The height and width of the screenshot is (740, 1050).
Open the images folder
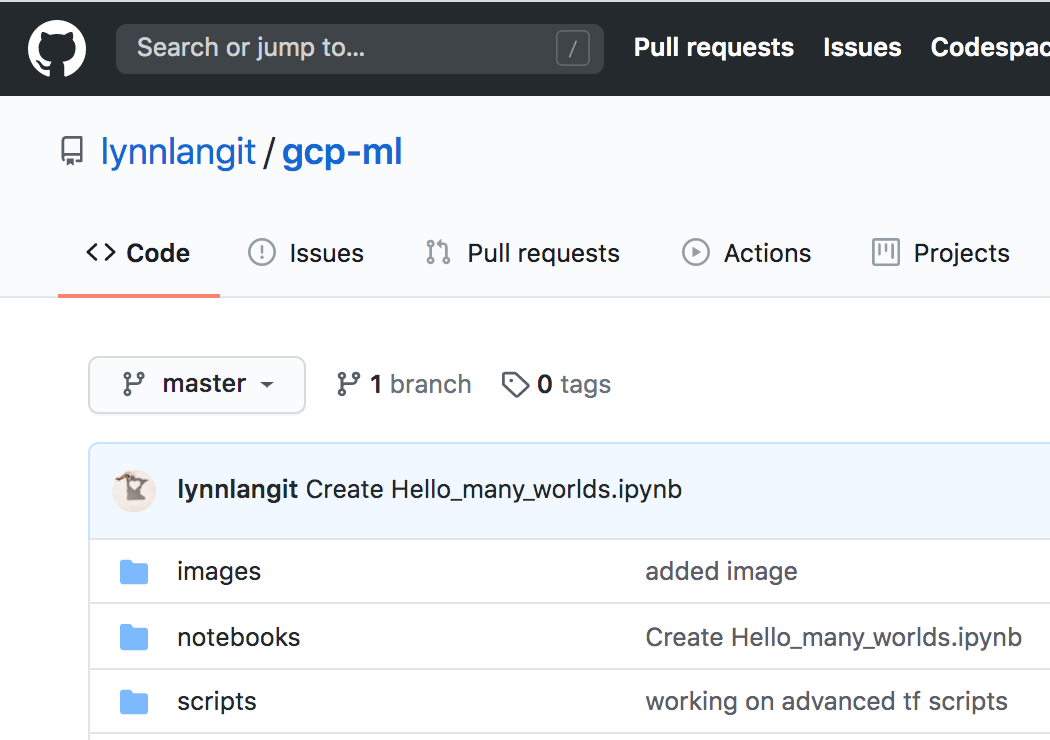pyautogui.click(x=219, y=571)
